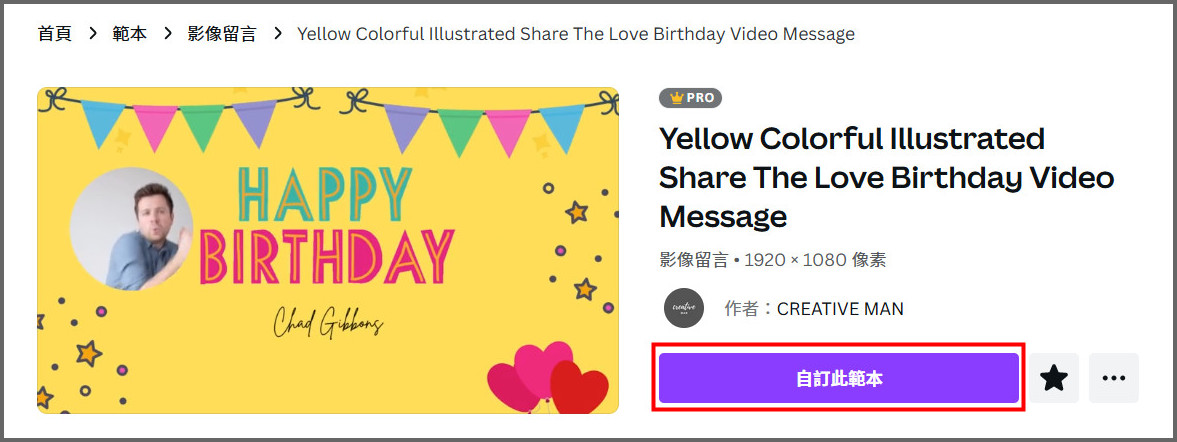Image resolution: width=1177 pixels, height=442 pixels.
Task: Click the chevron after 影像留言 breadcrumb
Action: (277, 34)
